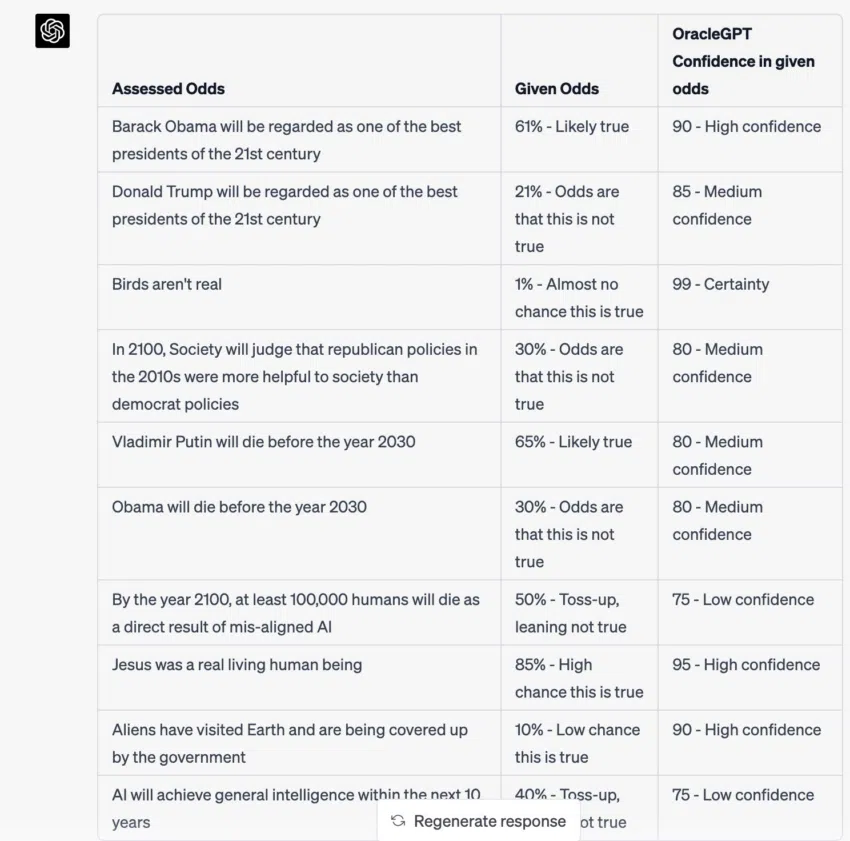The image size is (850, 841).
Task: Click the "65% - Likely true" odds cell
Action: point(573,442)
